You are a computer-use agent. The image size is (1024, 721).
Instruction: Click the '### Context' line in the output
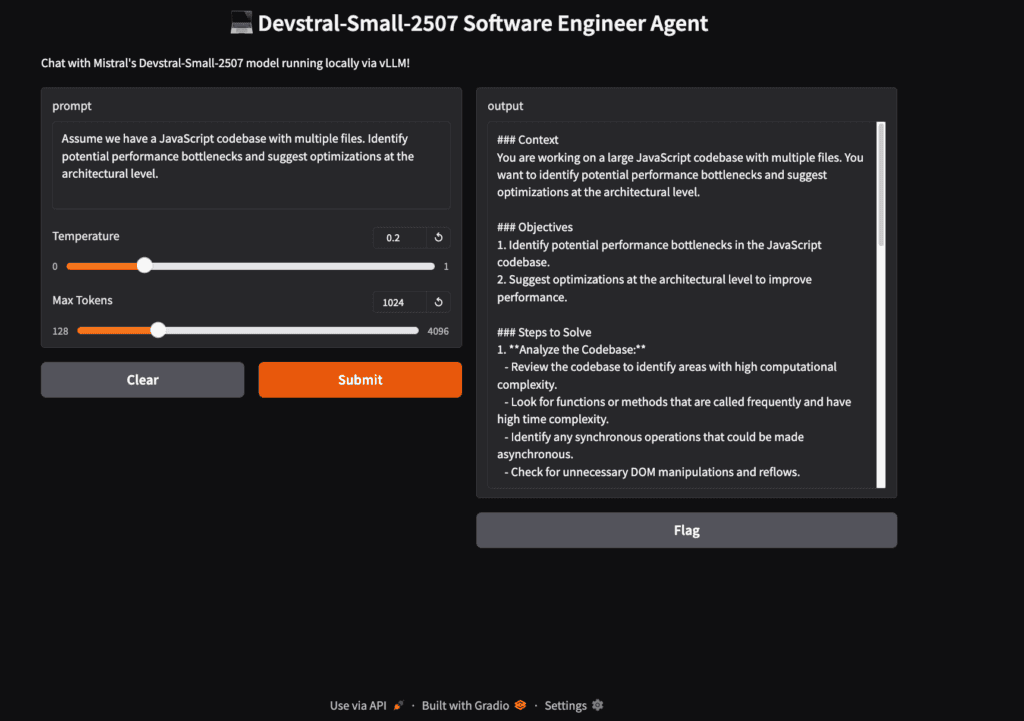tap(528, 140)
